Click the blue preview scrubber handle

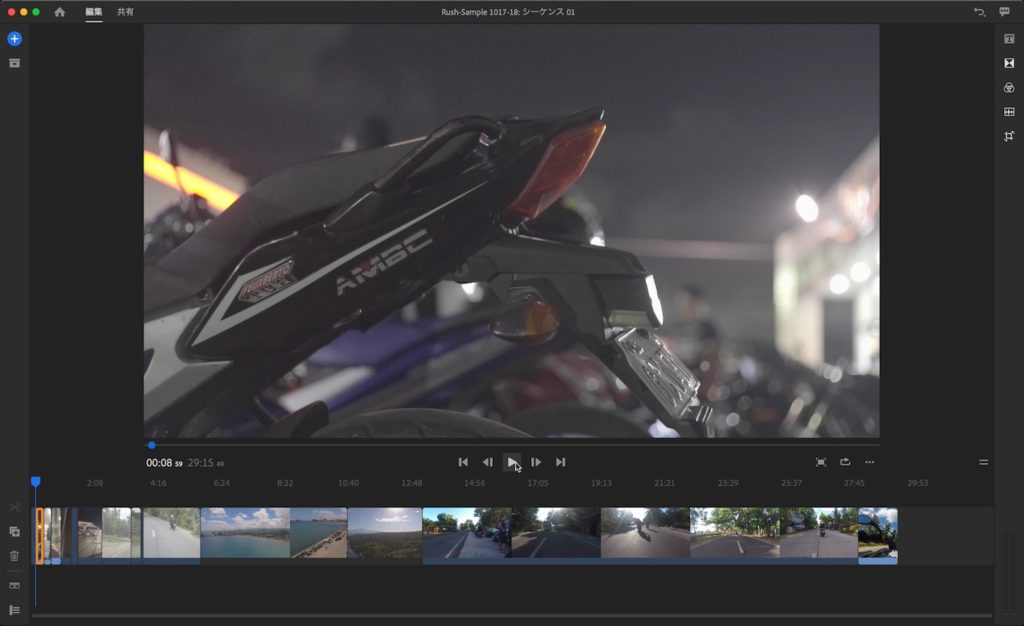(151, 445)
